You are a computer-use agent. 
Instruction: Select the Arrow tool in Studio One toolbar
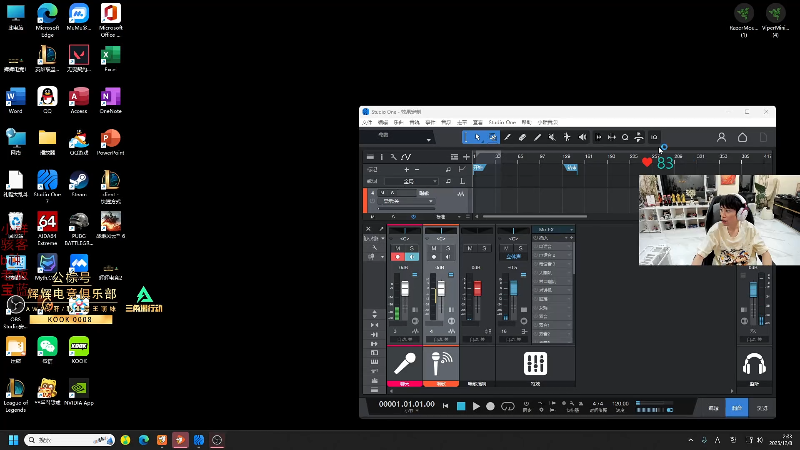pyautogui.click(x=478, y=137)
